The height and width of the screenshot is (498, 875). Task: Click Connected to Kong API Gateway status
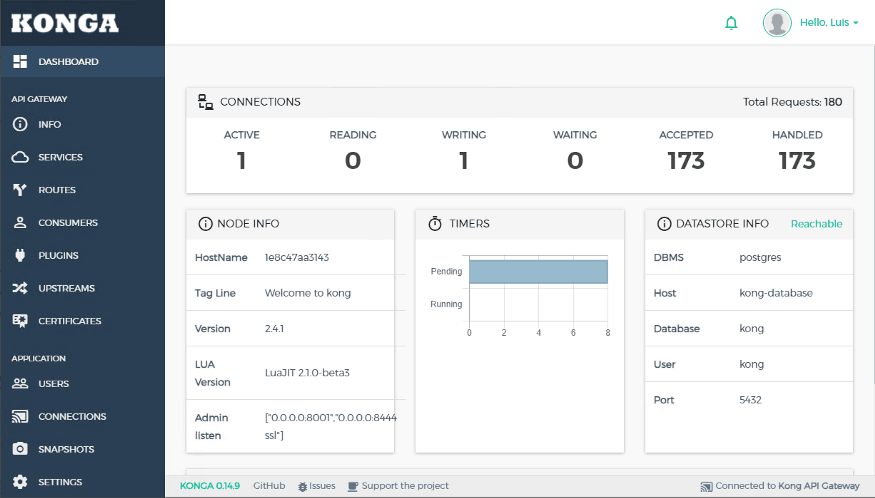pos(780,486)
